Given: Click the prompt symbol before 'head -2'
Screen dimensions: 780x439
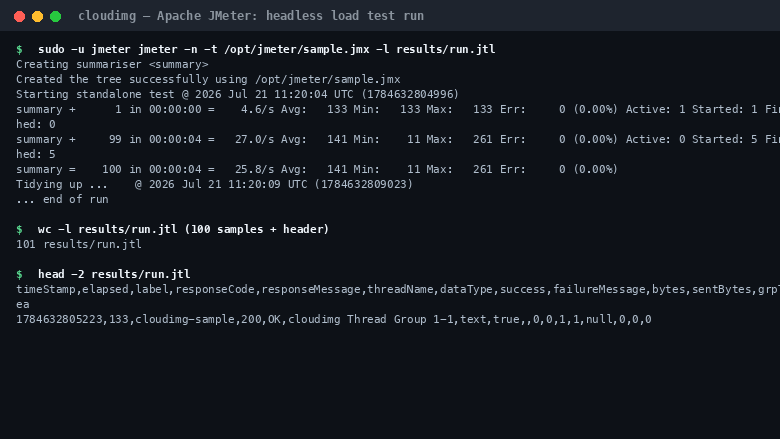Looking at the screenshot, I should [x=19, y=274].
